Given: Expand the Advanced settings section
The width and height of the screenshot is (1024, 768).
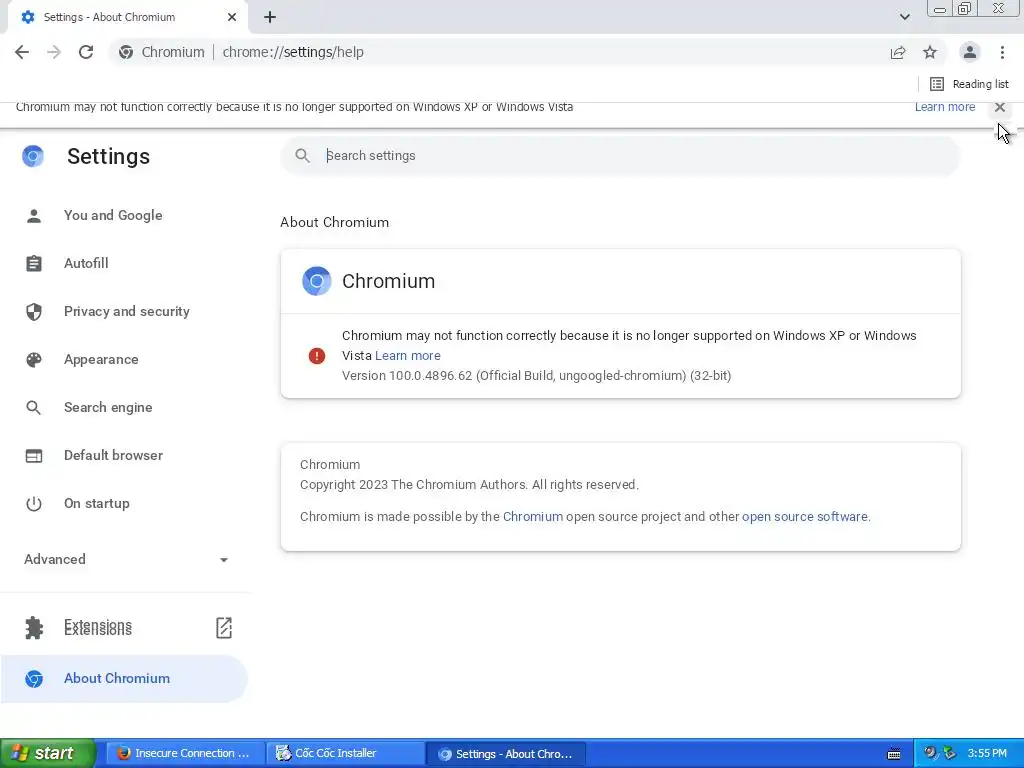Looking at the screenshot, I should [125, 559].
